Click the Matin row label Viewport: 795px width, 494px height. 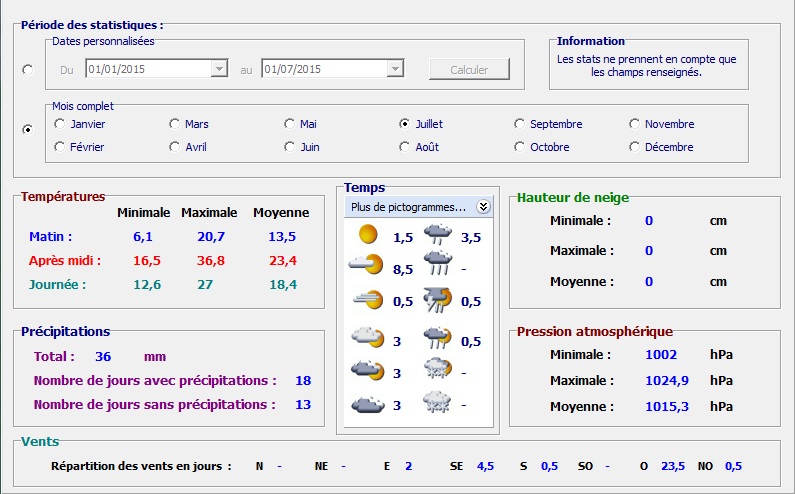50,236
